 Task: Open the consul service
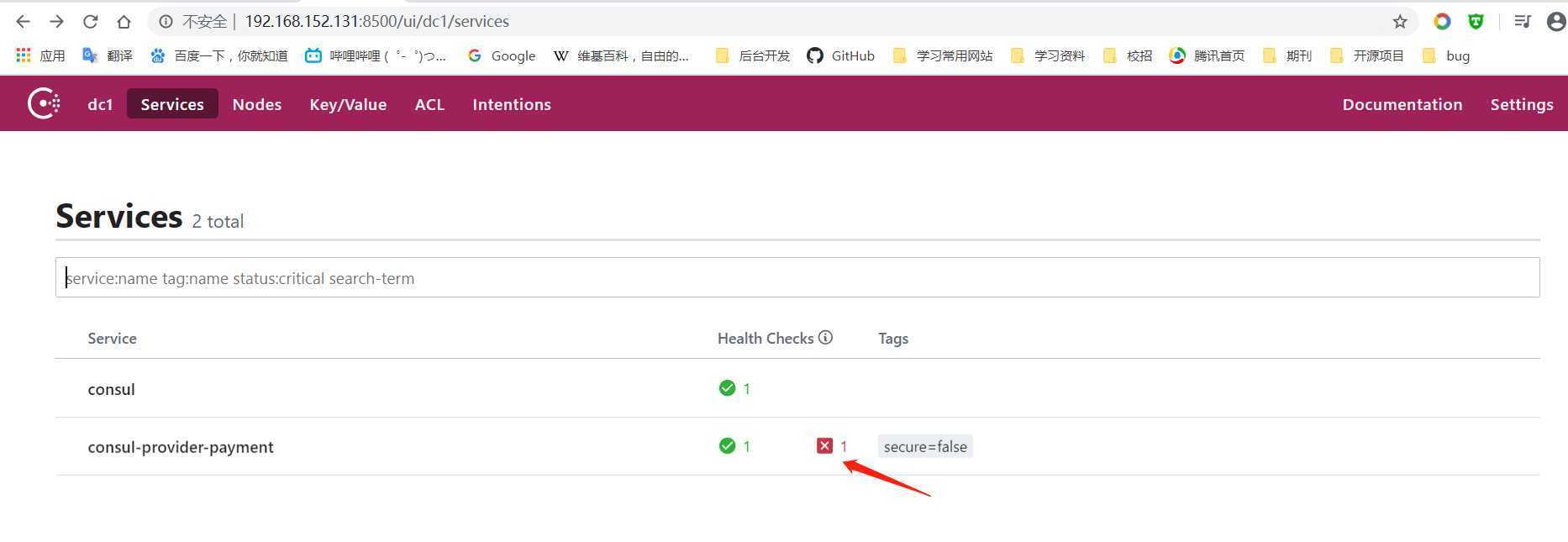[111, 389]
